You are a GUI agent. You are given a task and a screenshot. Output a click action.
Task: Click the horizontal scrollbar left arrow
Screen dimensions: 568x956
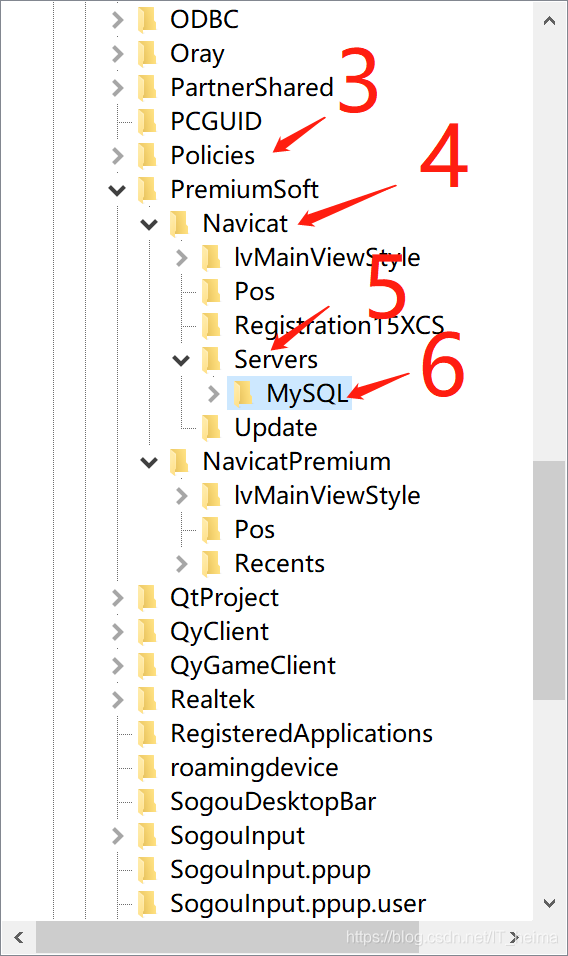click(x=19, y=937)
